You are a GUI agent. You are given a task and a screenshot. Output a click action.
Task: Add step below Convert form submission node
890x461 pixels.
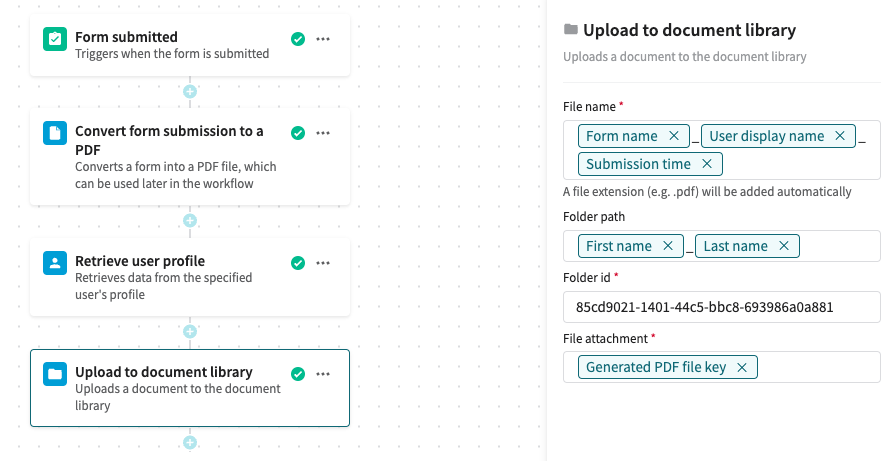(190, 221)
